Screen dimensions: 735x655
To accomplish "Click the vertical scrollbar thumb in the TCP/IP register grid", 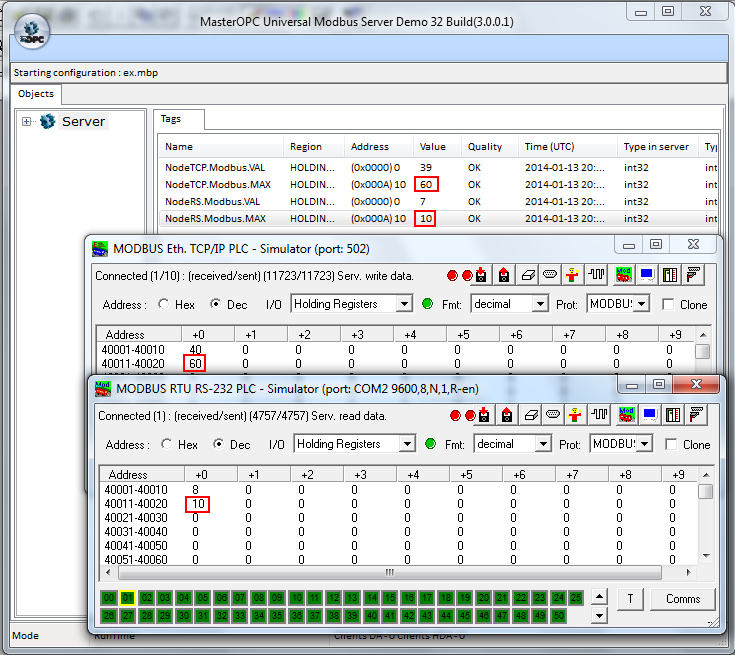I will coord(702,351).
